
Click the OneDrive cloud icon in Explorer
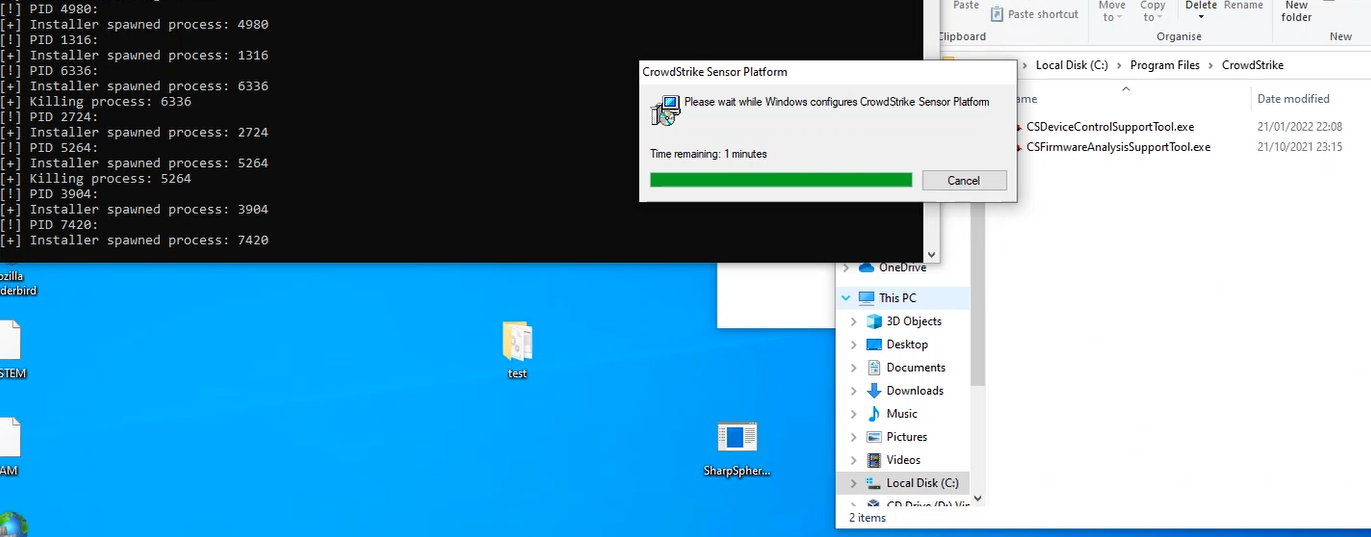tap(866, 267)
